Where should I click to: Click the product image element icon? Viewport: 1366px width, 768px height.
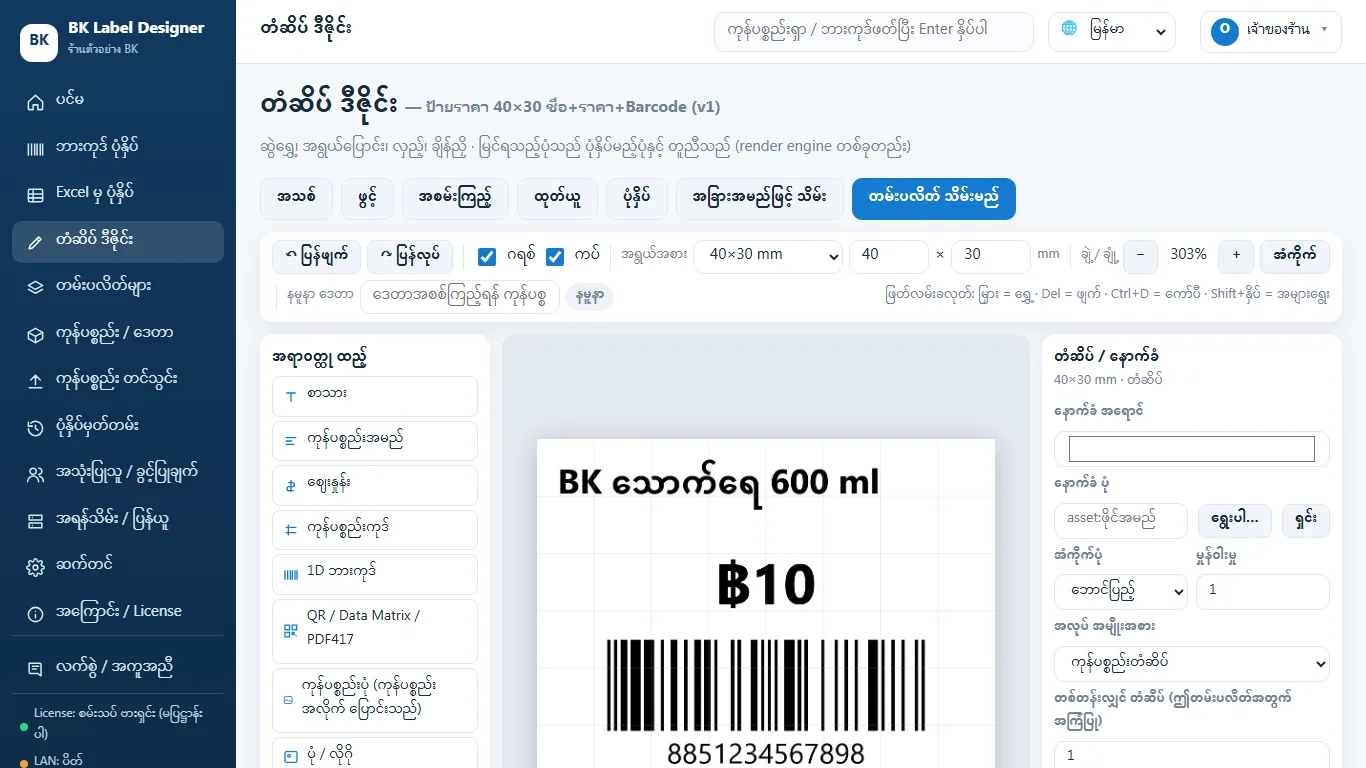pyautogui.click(x=288, y=701)
